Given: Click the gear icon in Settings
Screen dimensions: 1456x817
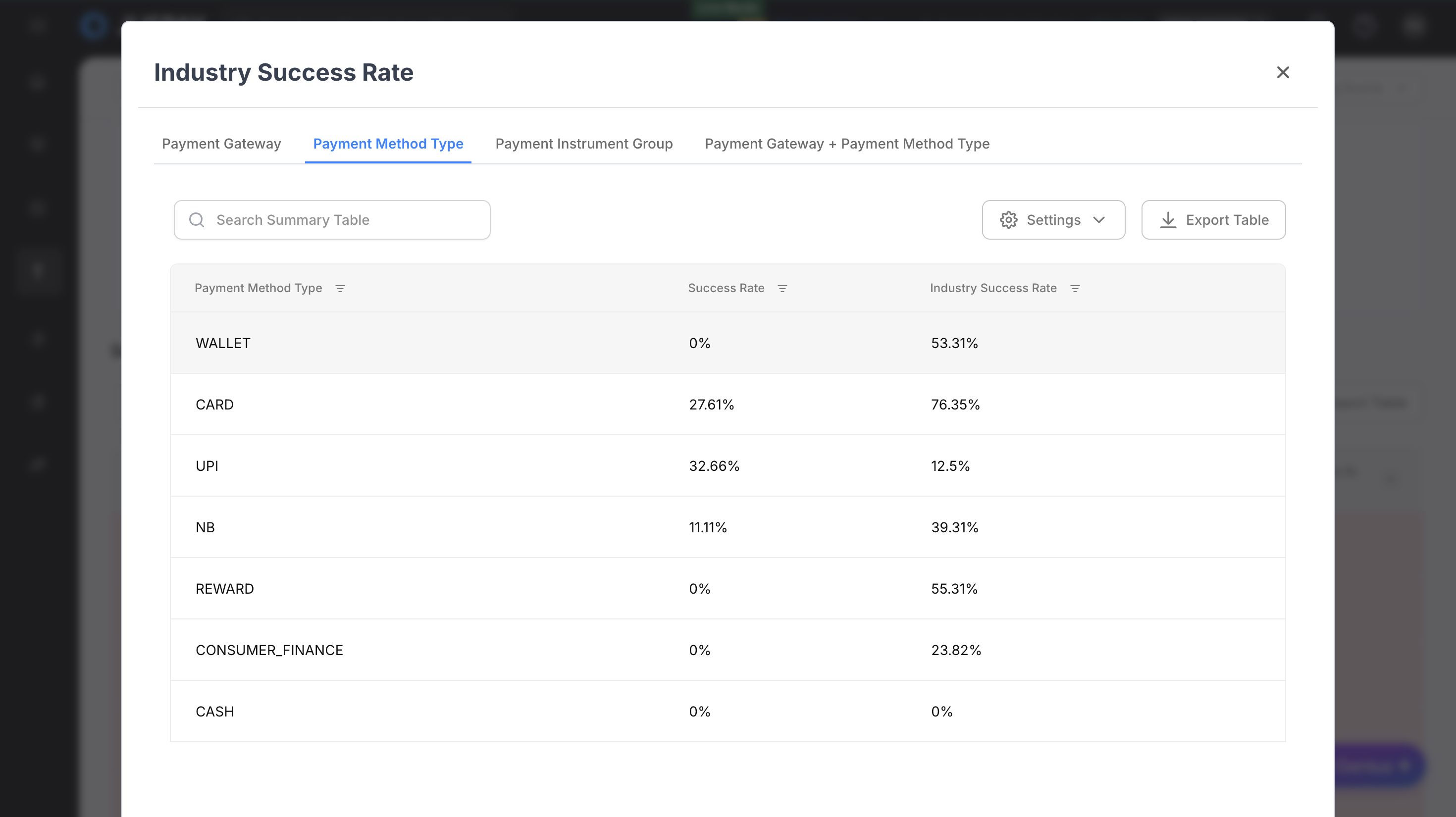Looking at the screenshot, I should (x=1008, y=220).
